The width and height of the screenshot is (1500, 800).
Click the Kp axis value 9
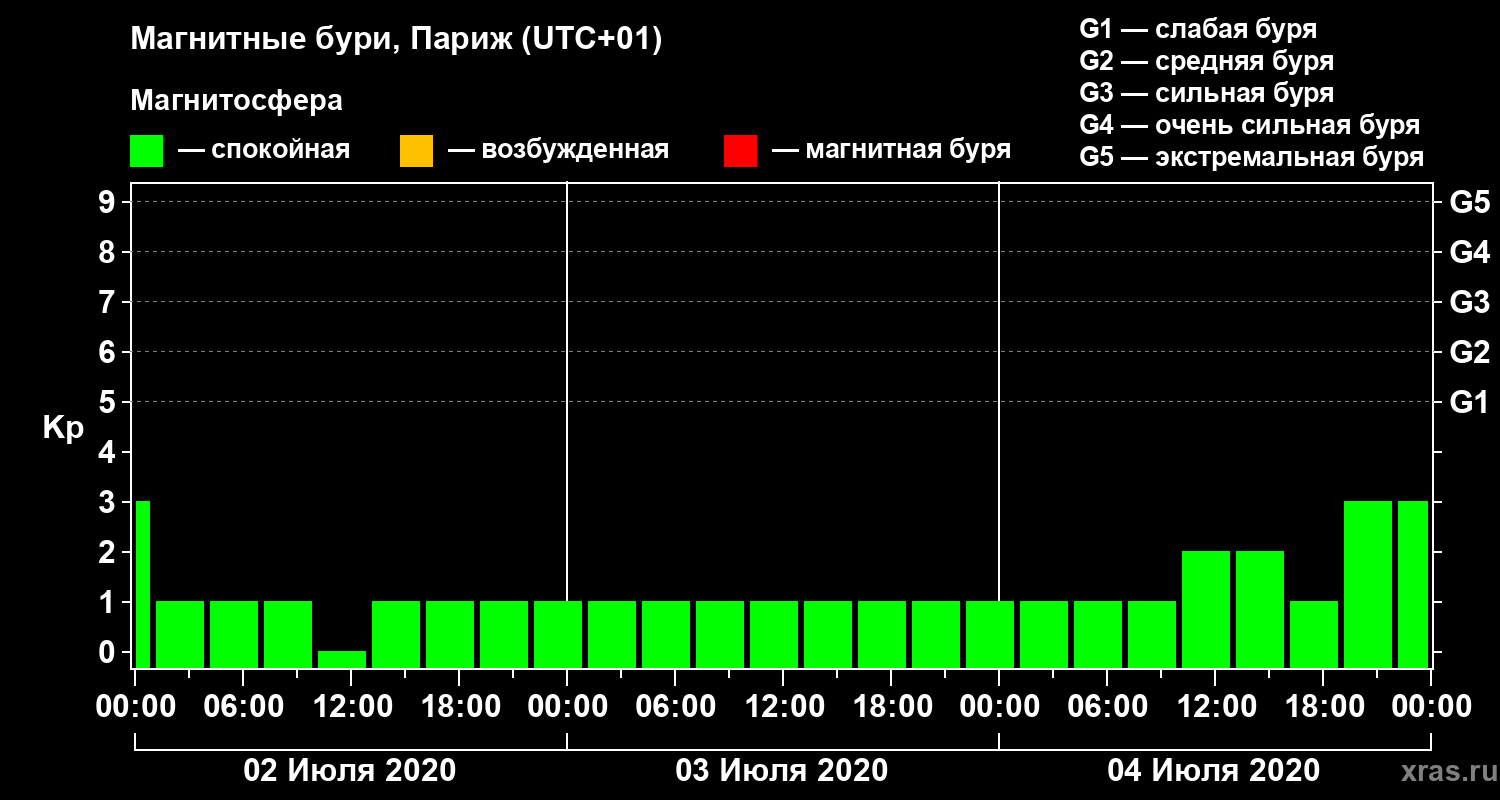109,202
